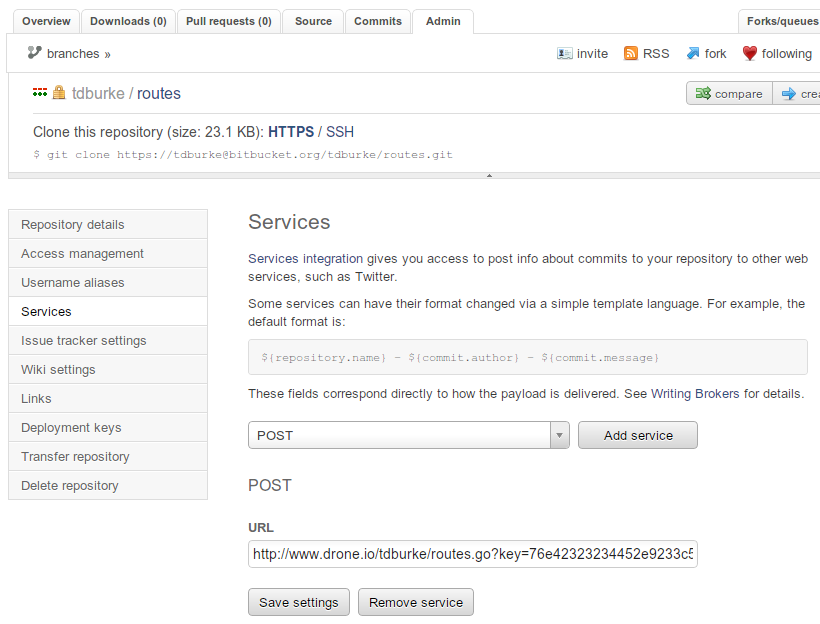820x624 pixels.
Task: Click the invite envelope icon
Action: click(565, 54)
